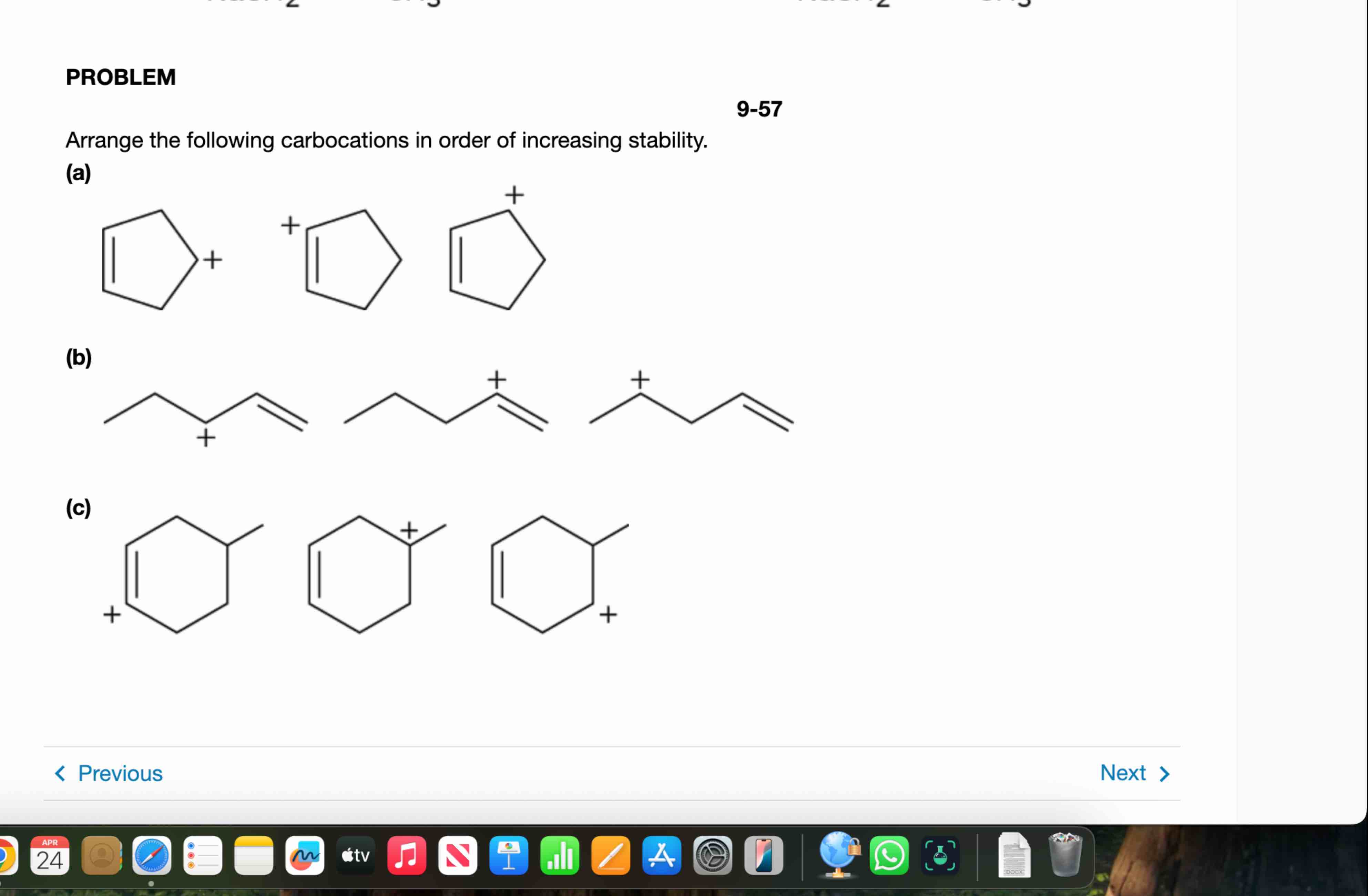Launch Apple Music
This screenshot has width=1368, height=896.
click(x=406, y=856)
